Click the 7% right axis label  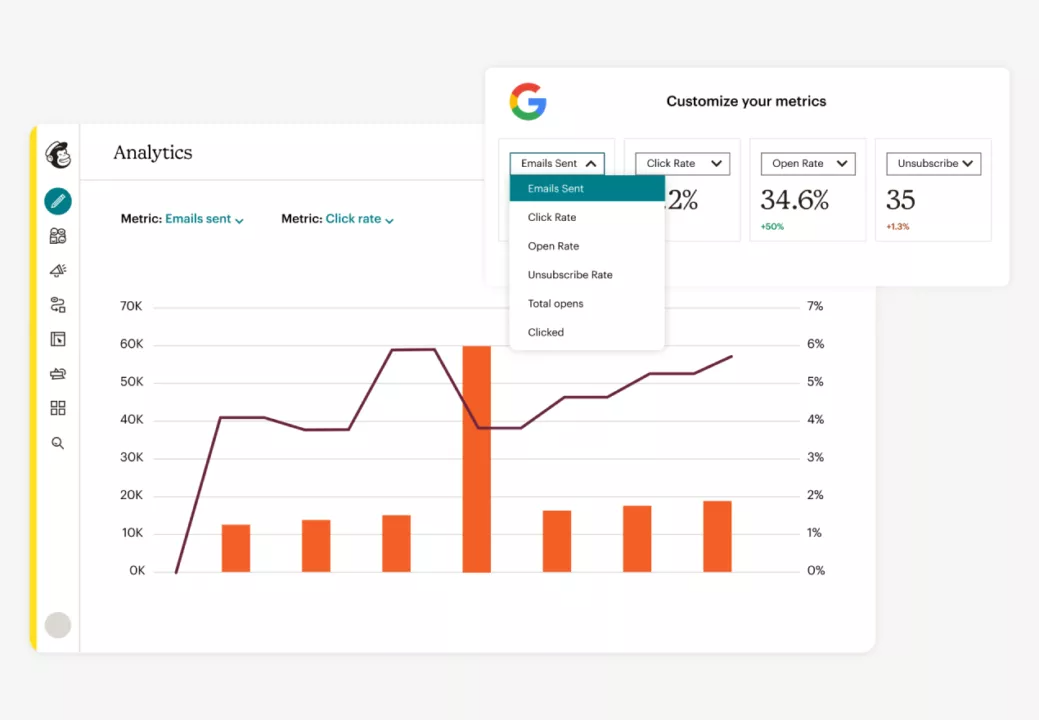click(815, 306)
